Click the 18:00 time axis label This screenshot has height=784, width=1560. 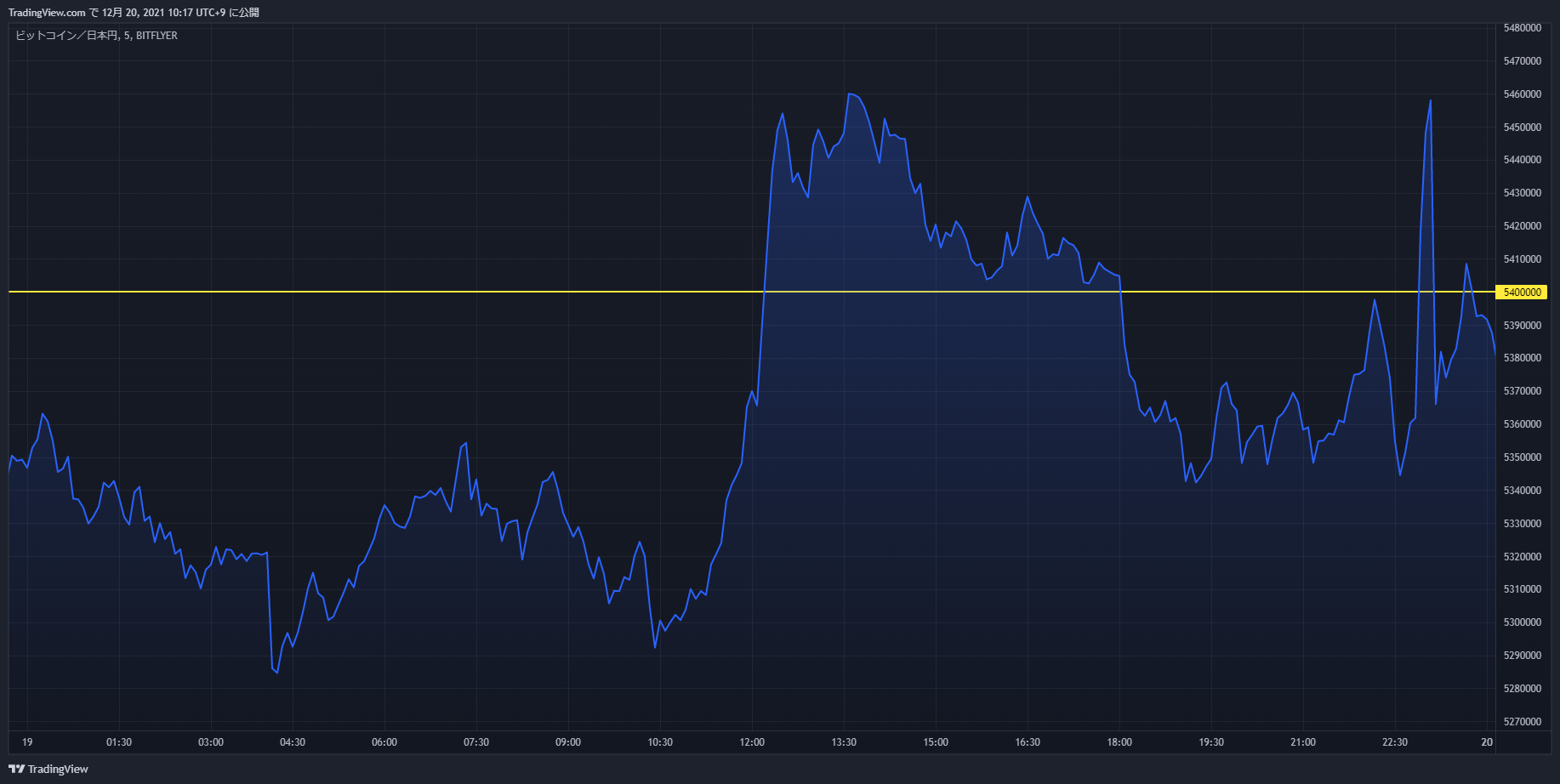click(x=1119, y=742)
